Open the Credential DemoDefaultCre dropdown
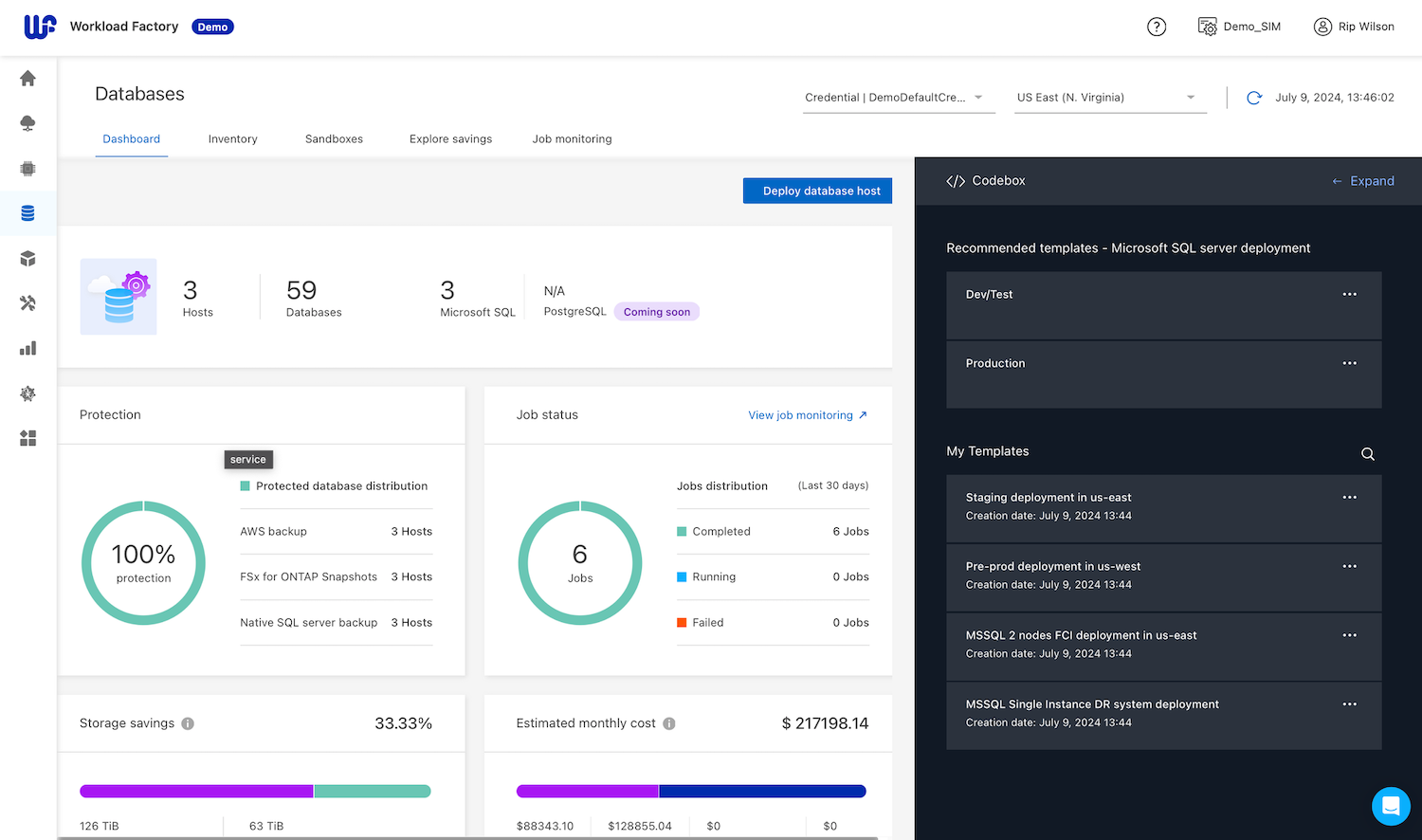Viewport: 1422px width, 840px height. tap(898, 97)
